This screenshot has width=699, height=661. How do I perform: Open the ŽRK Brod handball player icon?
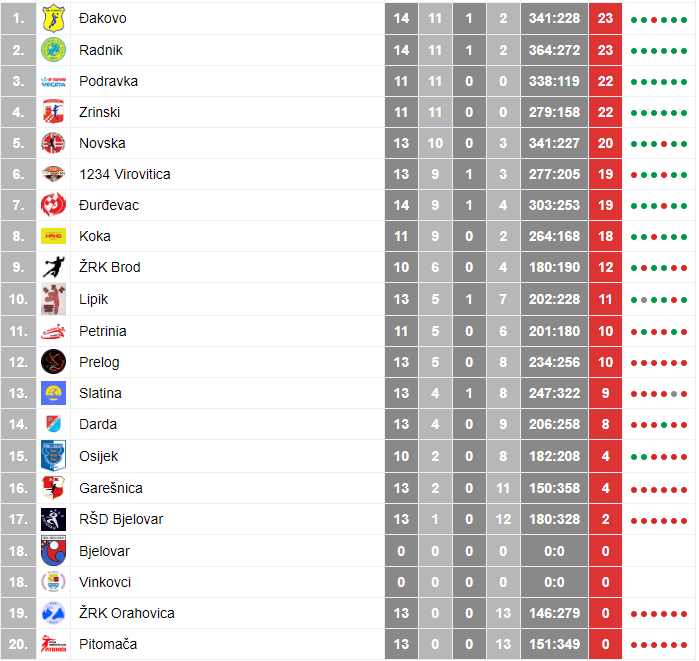tap(53, 267)
